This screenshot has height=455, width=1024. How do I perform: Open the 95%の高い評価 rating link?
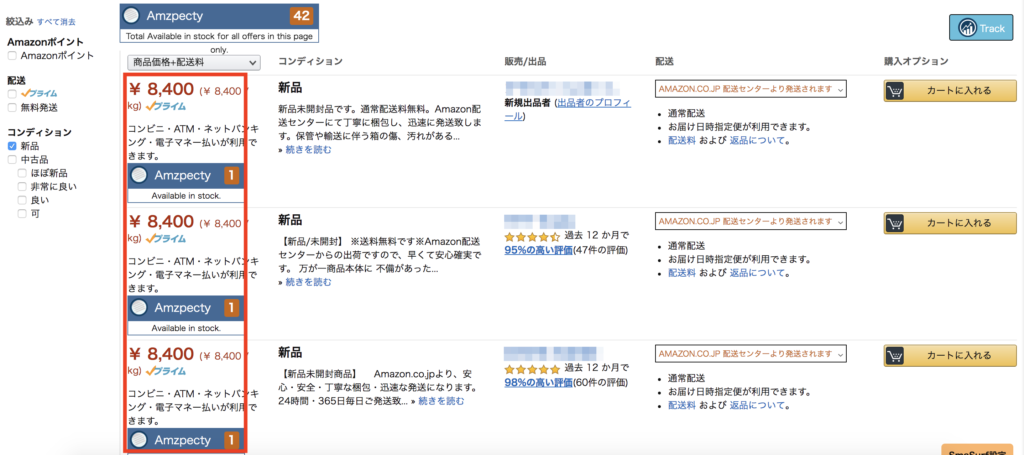[538, 249]
